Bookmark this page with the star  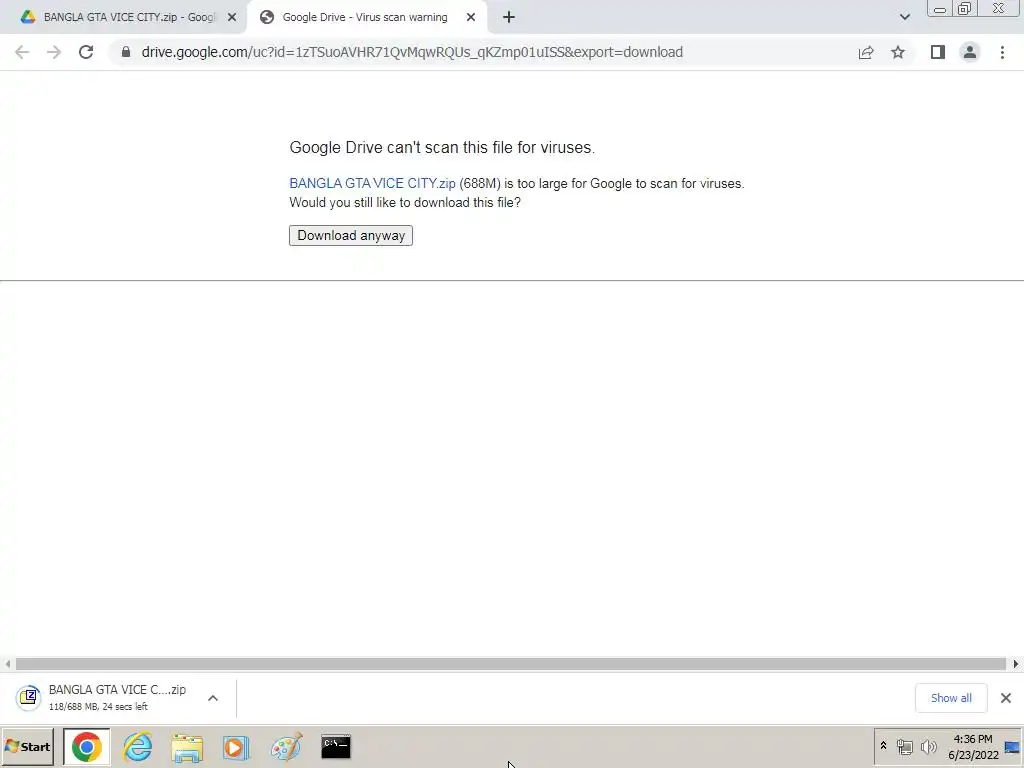[898, 52]
